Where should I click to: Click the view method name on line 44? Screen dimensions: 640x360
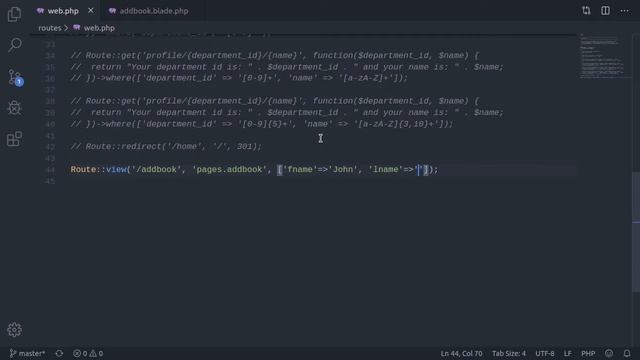[116, 170]
